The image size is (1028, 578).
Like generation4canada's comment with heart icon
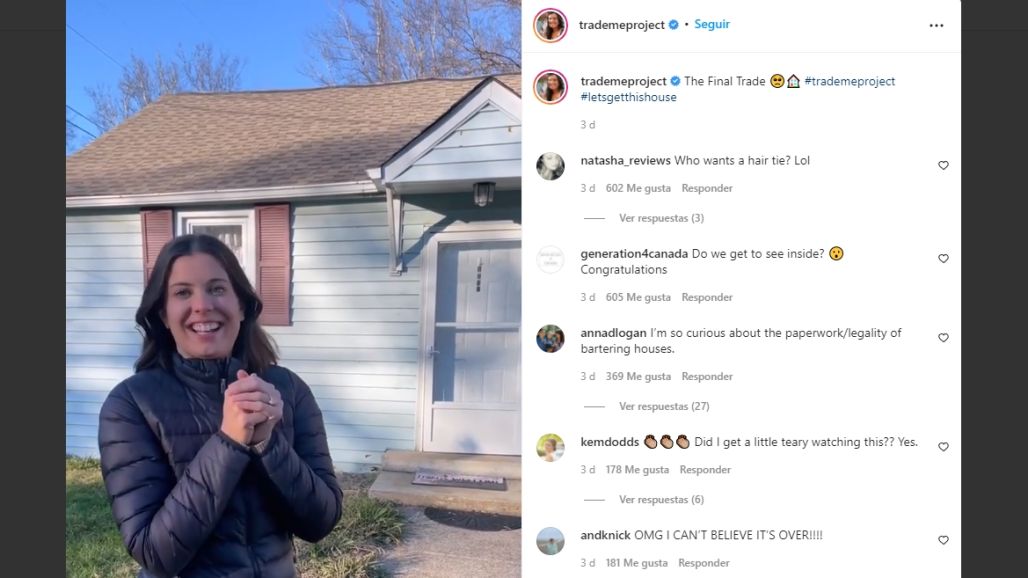pyautogui.click(x=943, y=258)
